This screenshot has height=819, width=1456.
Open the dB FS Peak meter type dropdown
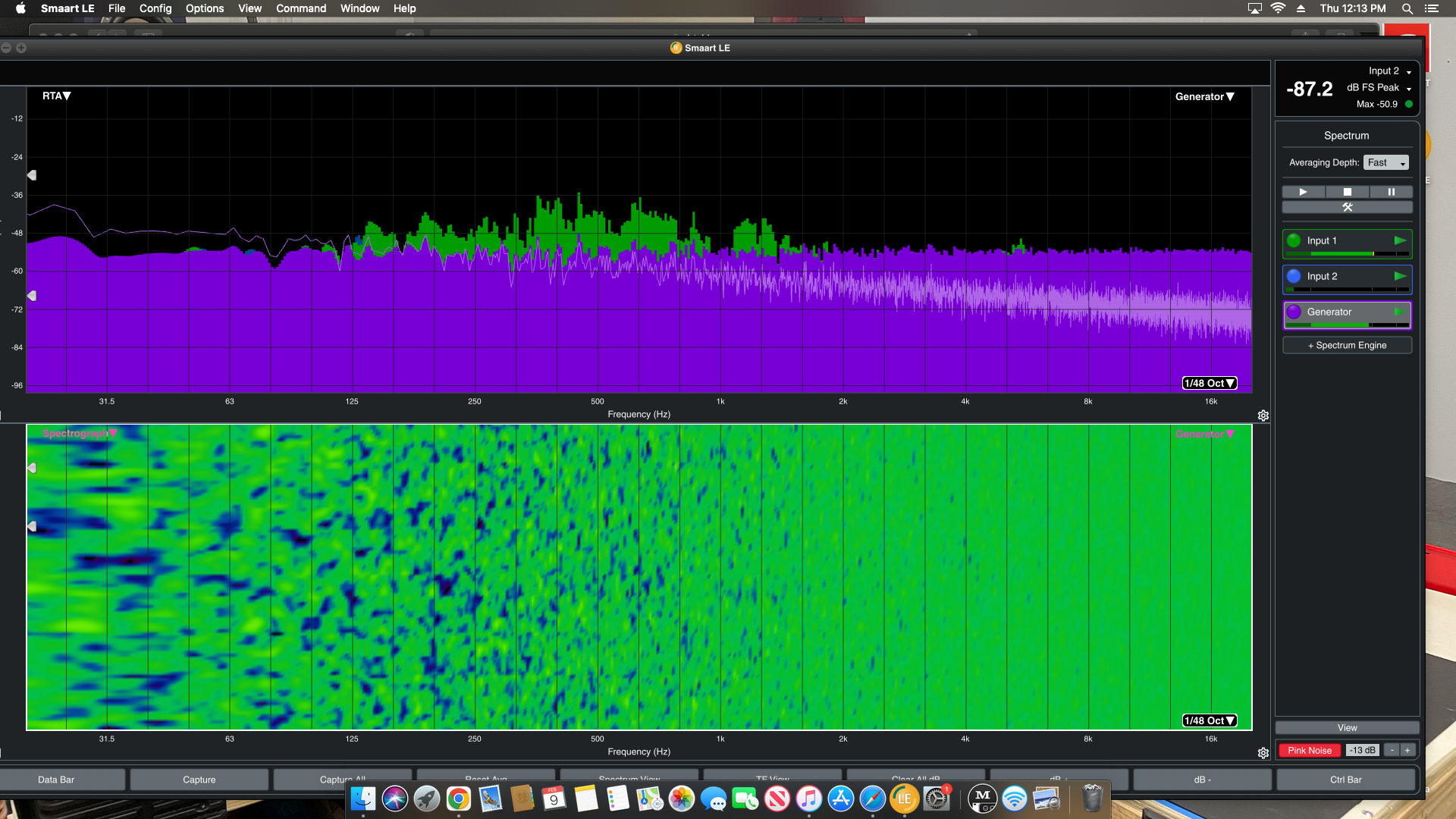[1379, 87]
